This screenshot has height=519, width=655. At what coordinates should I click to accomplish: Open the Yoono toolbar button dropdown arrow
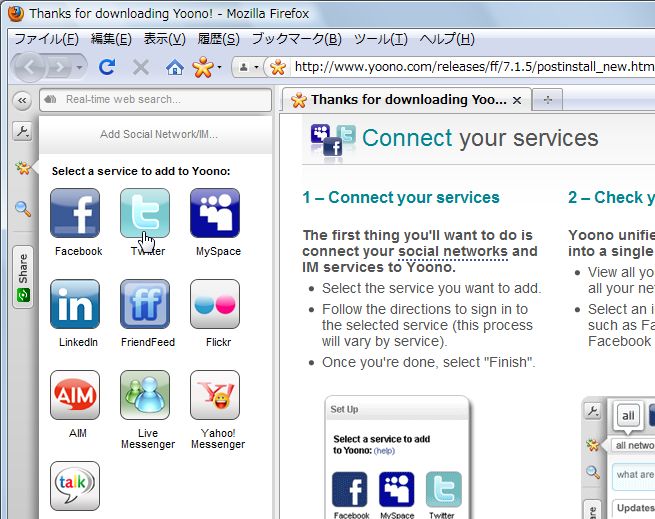tap(219, 67)
